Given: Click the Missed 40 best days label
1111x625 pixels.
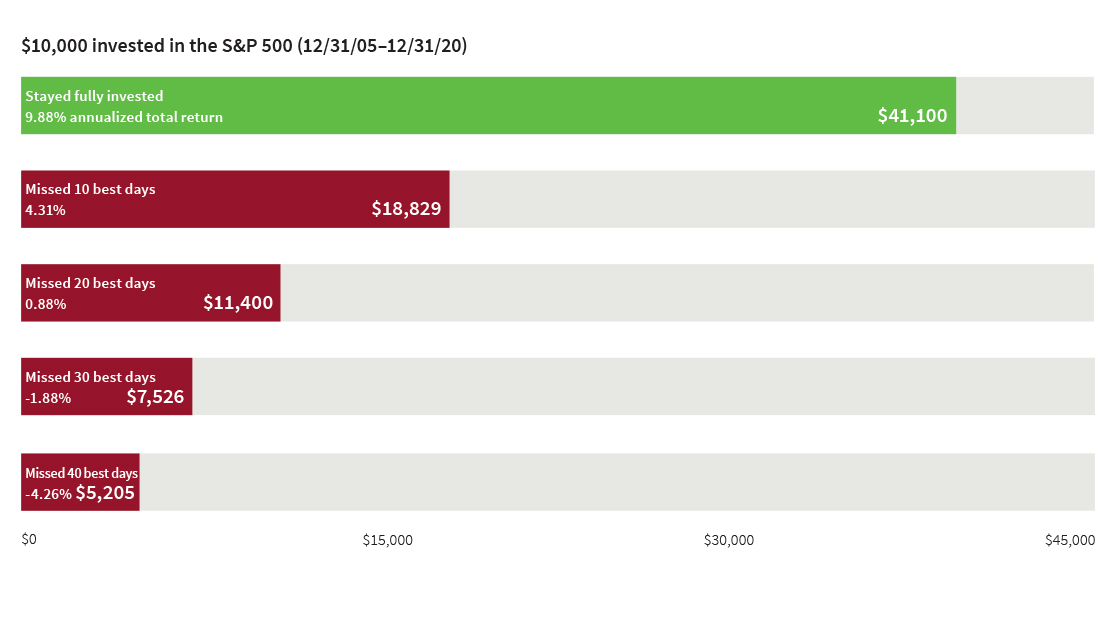Looking at the screenshot, I should pyautogui.click(x=81, y=473).
